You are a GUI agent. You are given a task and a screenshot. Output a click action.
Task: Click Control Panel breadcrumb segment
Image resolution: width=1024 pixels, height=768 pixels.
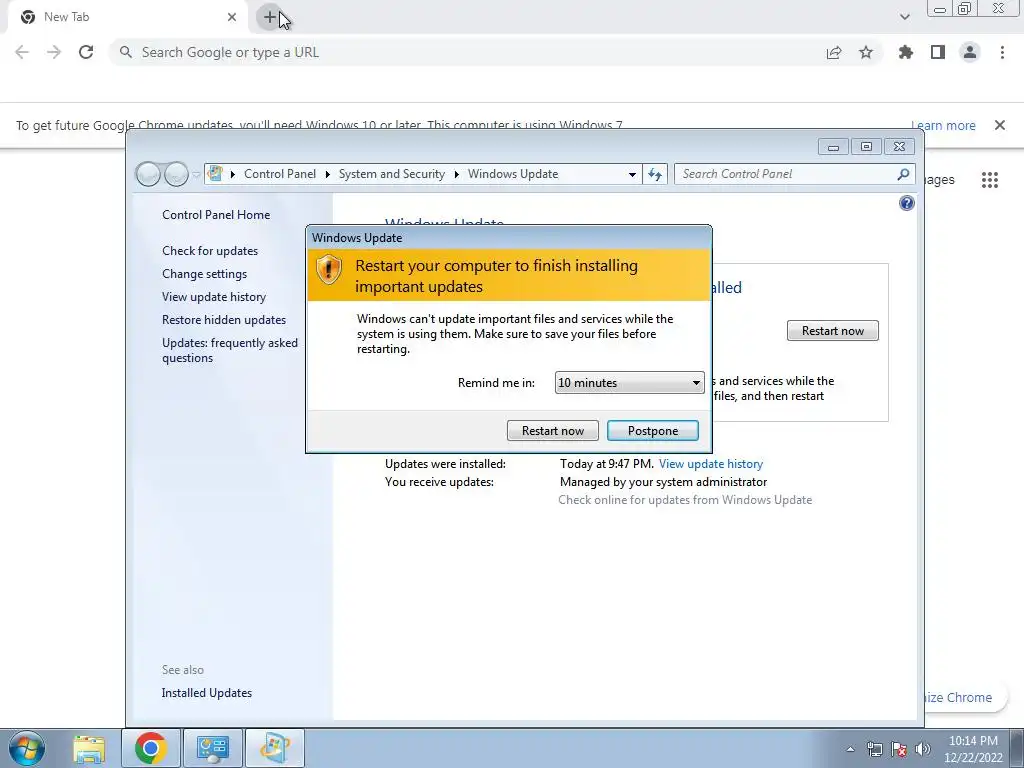280,174
